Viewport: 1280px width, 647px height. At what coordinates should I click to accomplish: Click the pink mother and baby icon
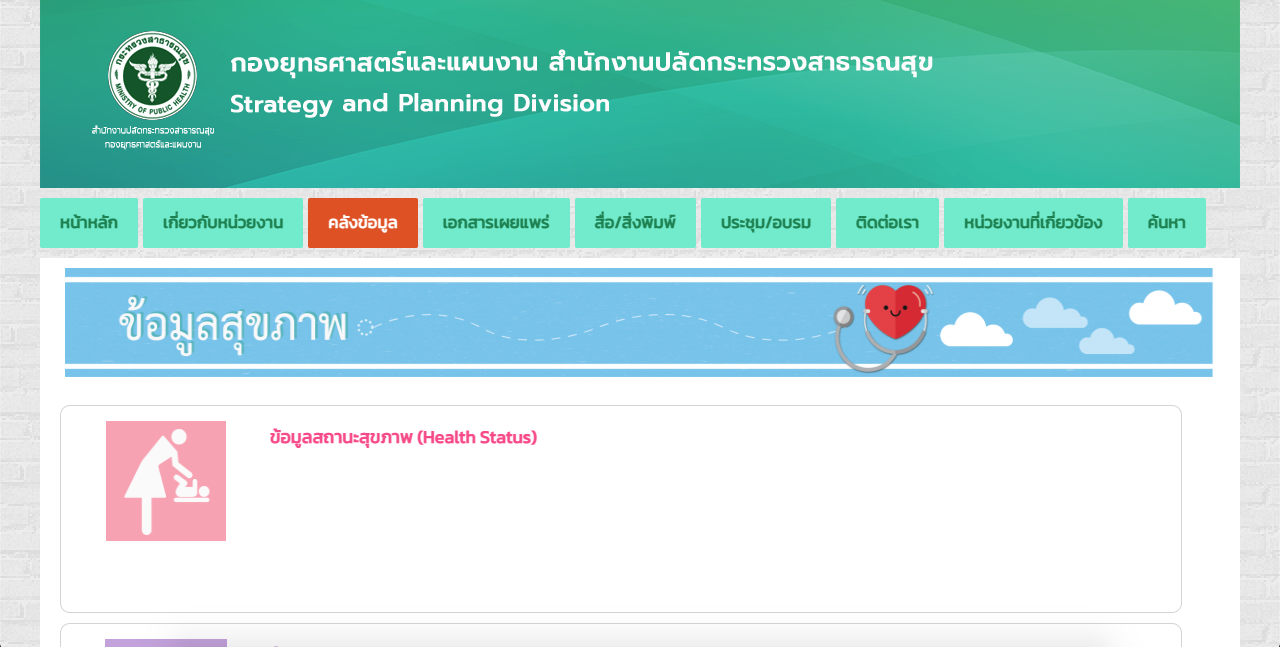pos(166,481)
